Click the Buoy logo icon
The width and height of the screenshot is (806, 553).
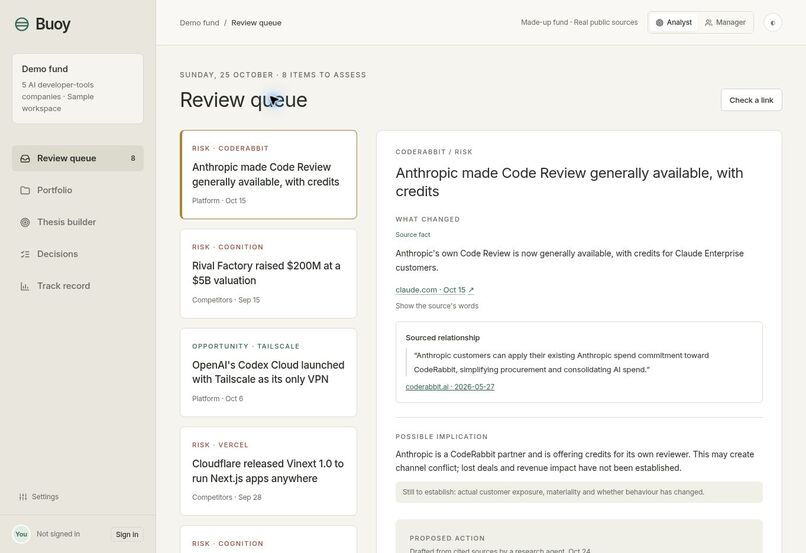[22, 24]
